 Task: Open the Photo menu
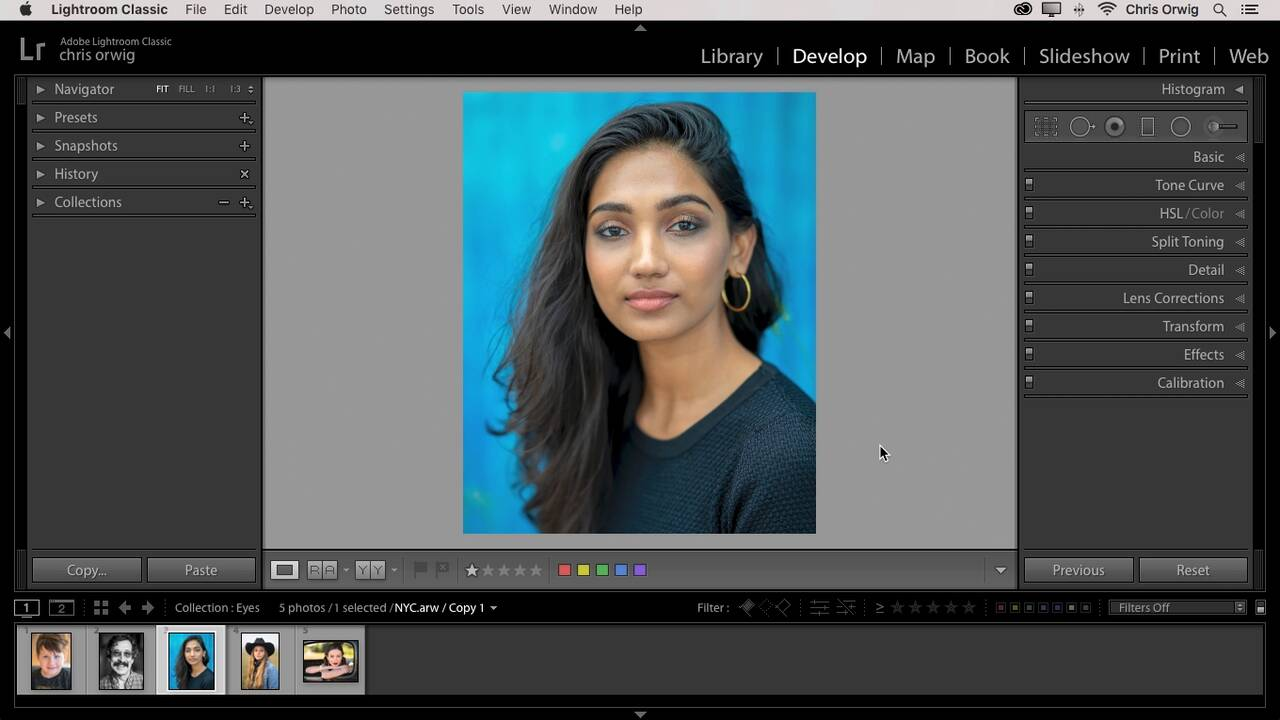click(349, 10)
